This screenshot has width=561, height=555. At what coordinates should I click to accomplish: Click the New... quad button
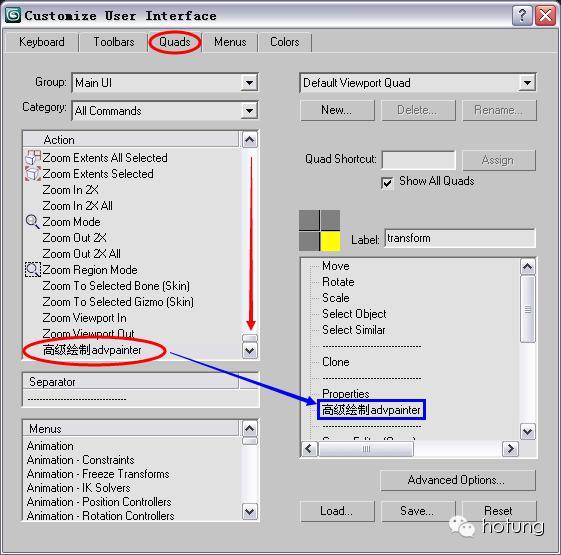coord(337,110)
